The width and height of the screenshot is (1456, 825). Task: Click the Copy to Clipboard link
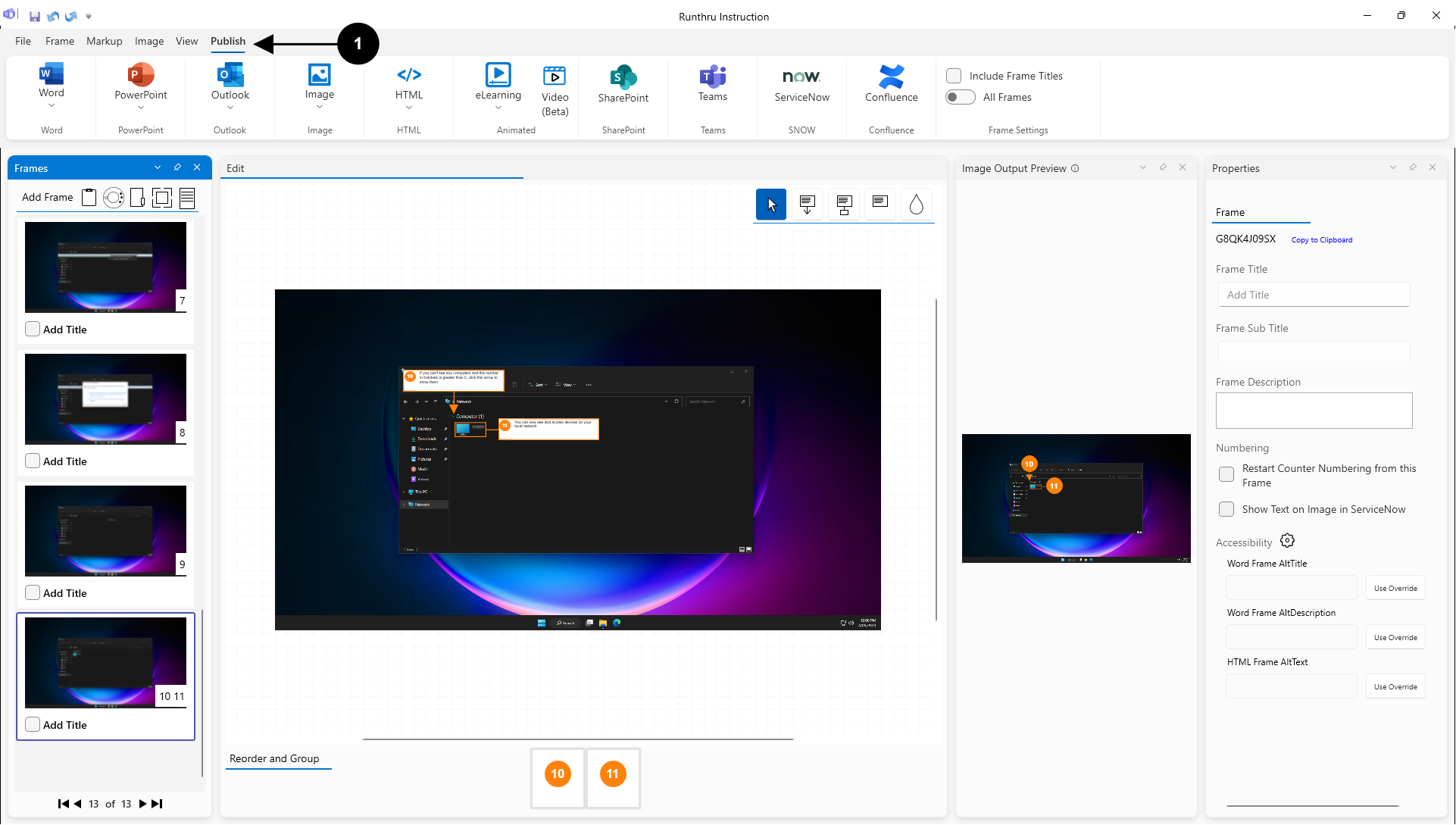coord(1321,240)
